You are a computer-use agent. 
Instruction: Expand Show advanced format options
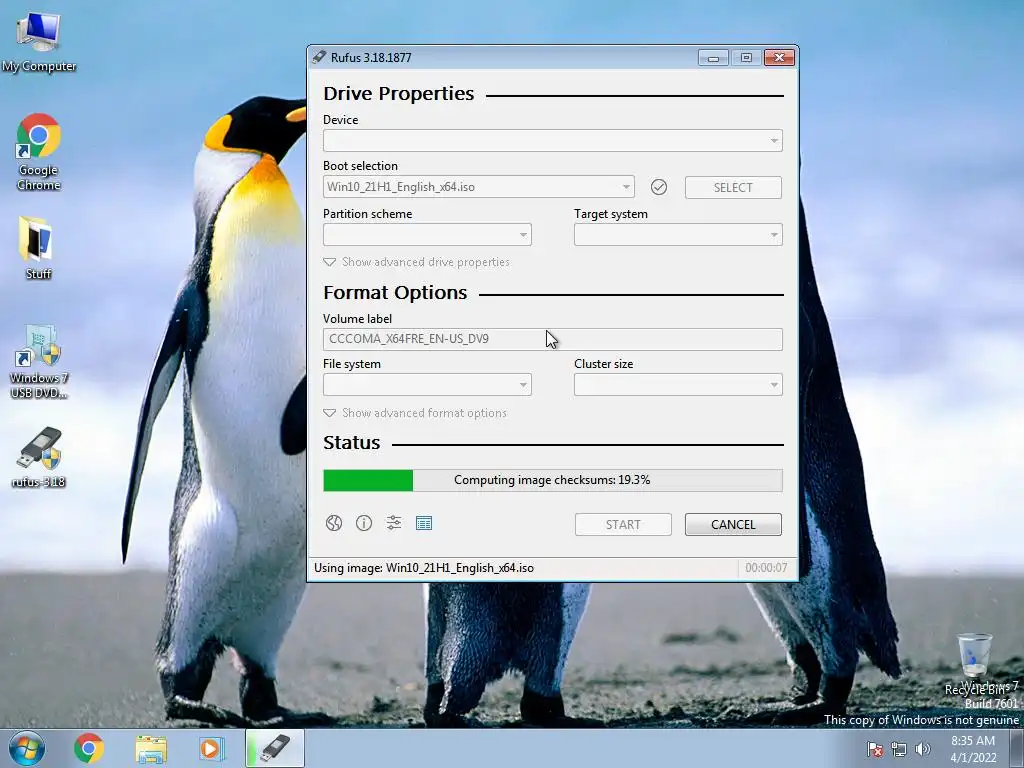[x=415, y=413]
